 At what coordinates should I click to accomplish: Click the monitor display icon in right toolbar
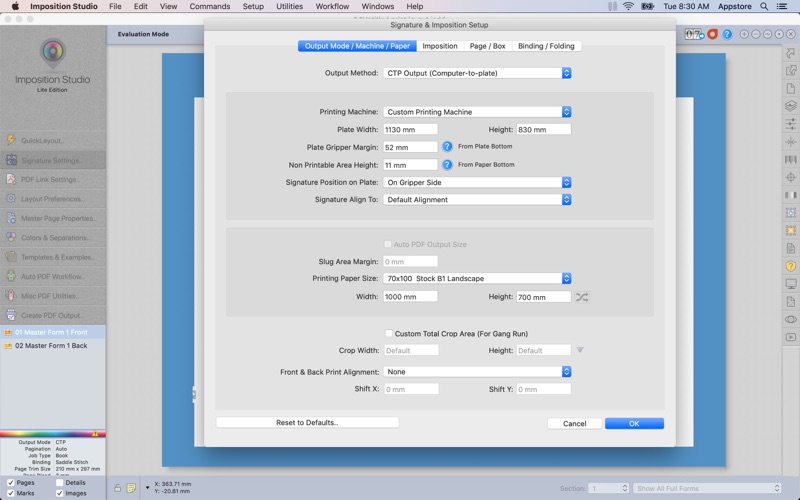tap(791, 284)
